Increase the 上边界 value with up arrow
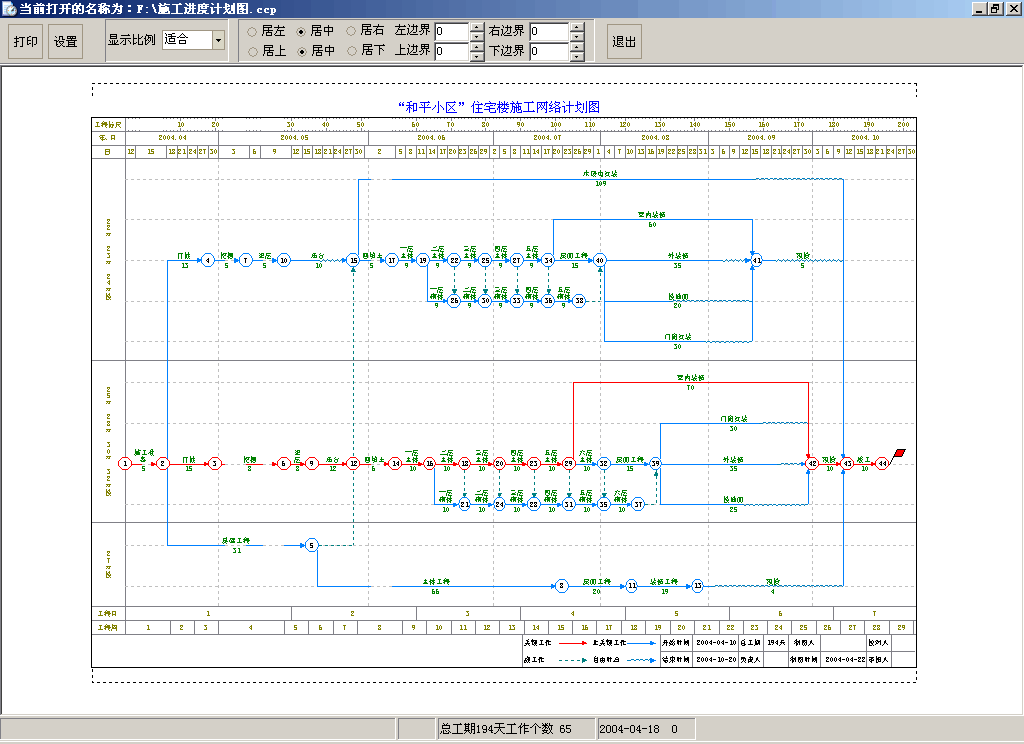This screenshot has width=1024, height=744. tap(477, 47)
